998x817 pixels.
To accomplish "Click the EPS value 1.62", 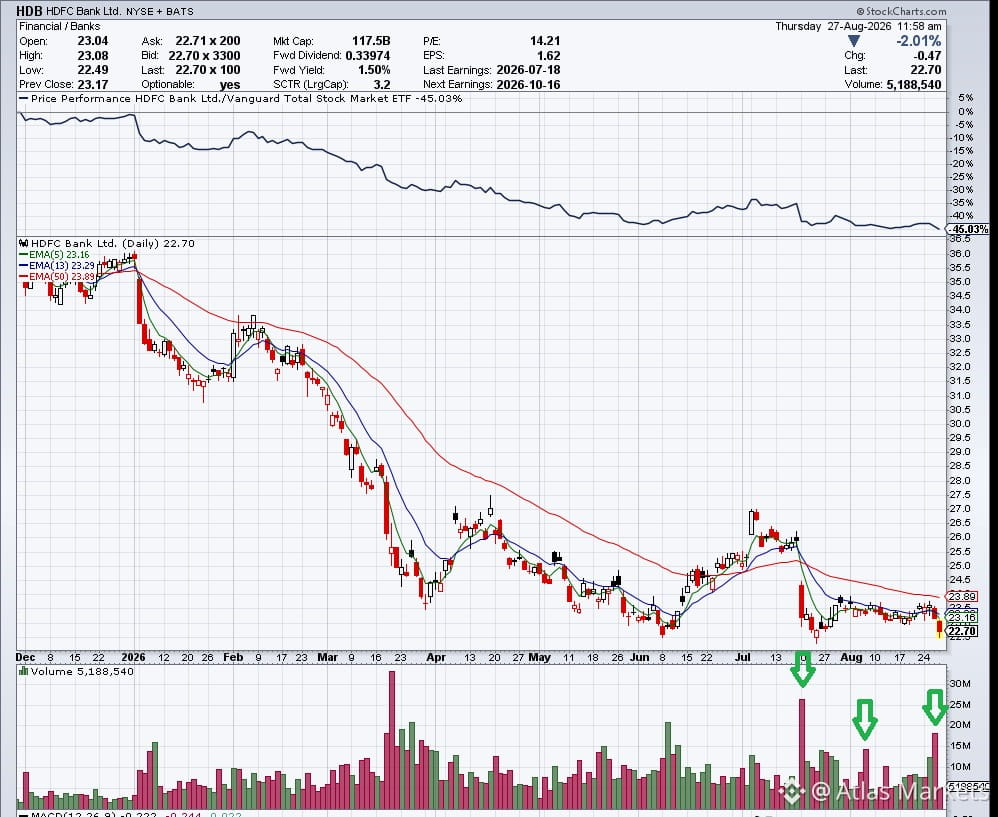I will click(x=549, y=55).
